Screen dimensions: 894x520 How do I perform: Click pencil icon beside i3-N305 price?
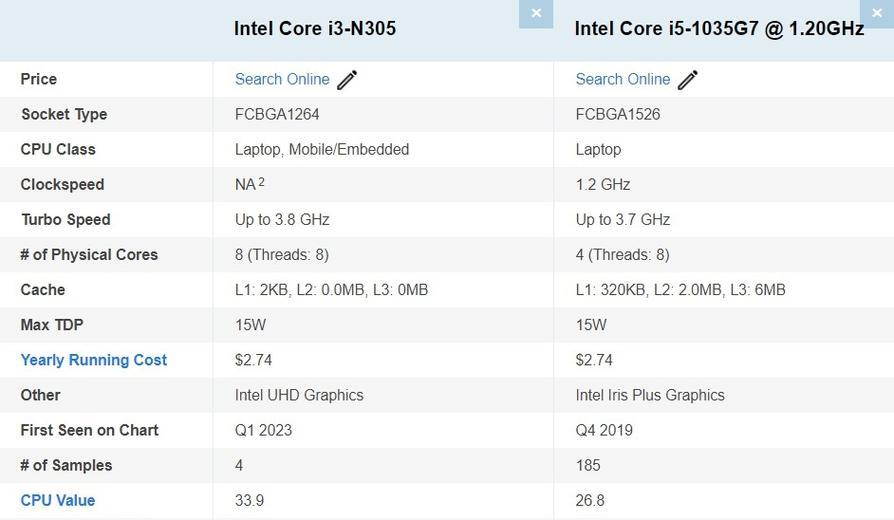347,80
